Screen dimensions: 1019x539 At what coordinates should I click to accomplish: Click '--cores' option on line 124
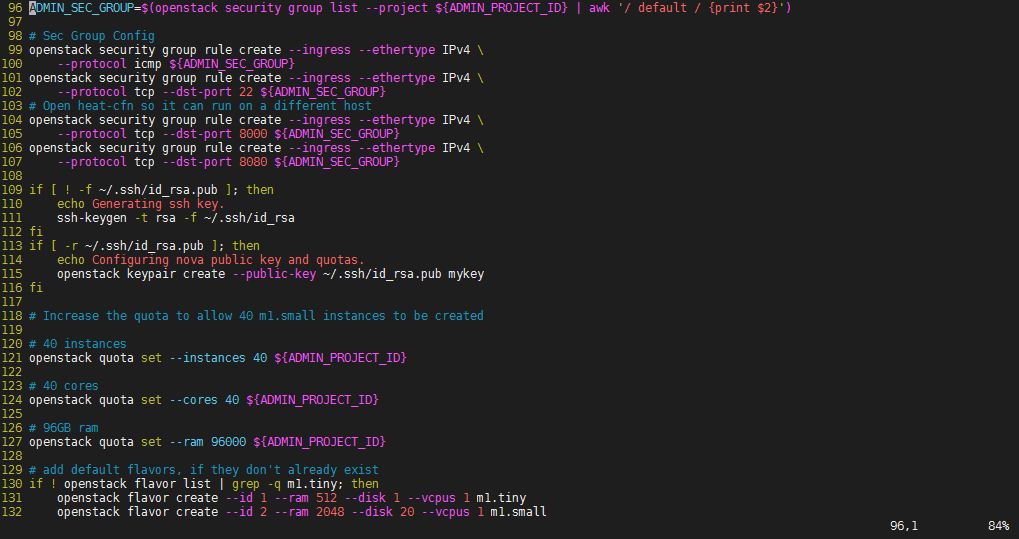tap(193, 399)
